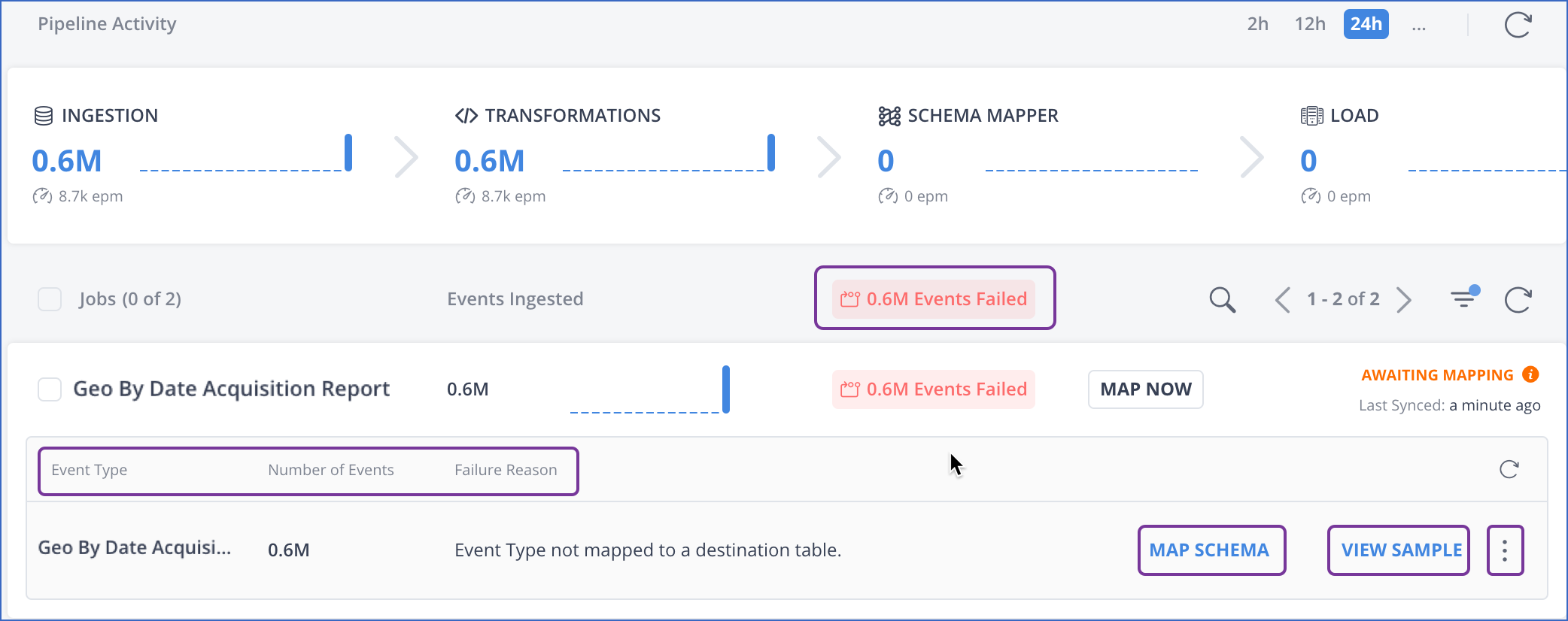
Task: Click the failure reason not mapped text
Action: click(648, 550)
